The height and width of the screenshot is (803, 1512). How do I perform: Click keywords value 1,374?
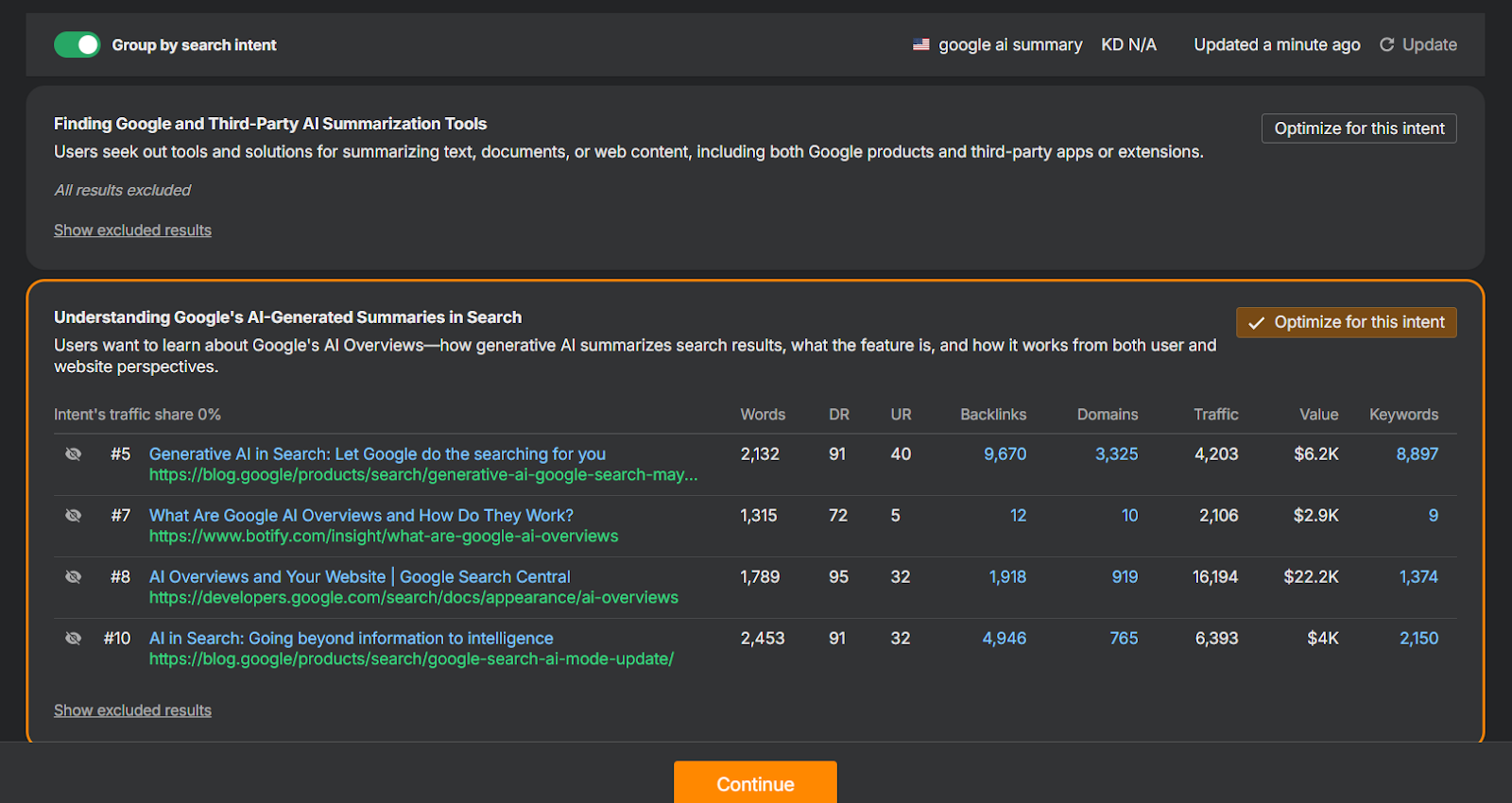click(x=1418, y=577)
